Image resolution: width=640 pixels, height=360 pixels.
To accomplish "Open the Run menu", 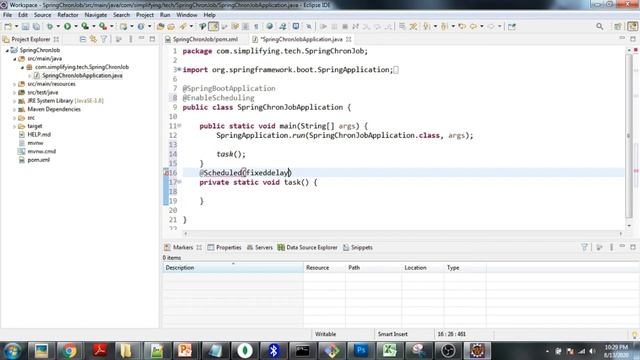I will (x=165, y=15).
